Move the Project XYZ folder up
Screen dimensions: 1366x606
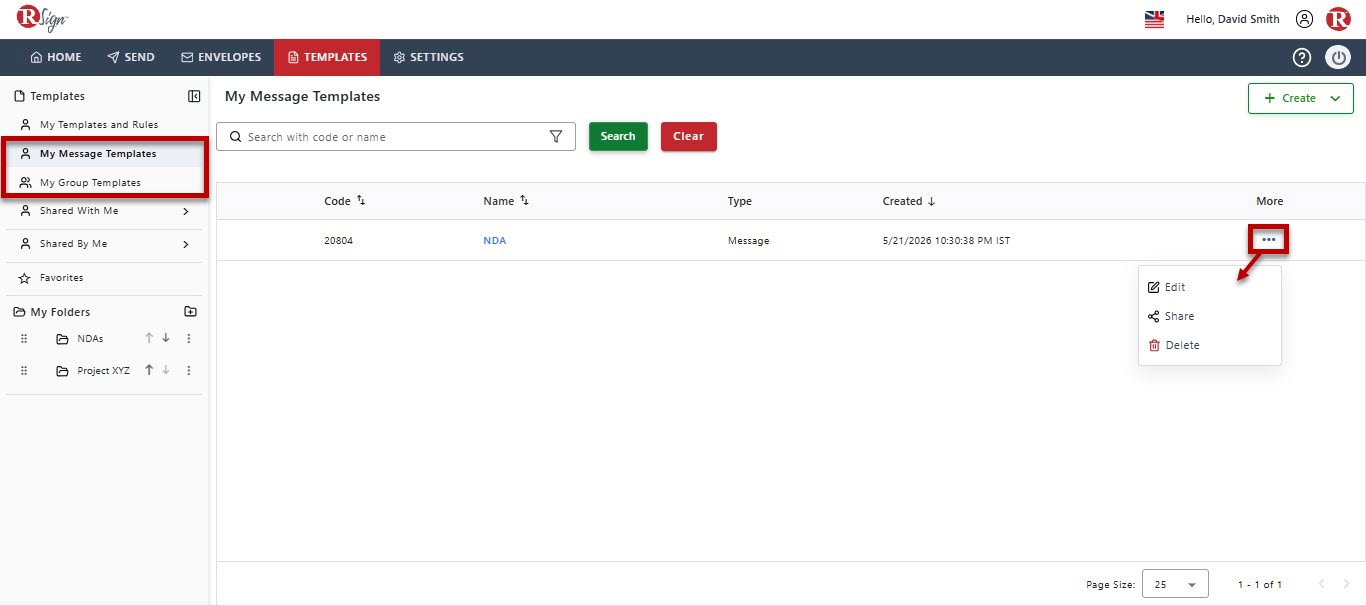[x=149, y=370]
